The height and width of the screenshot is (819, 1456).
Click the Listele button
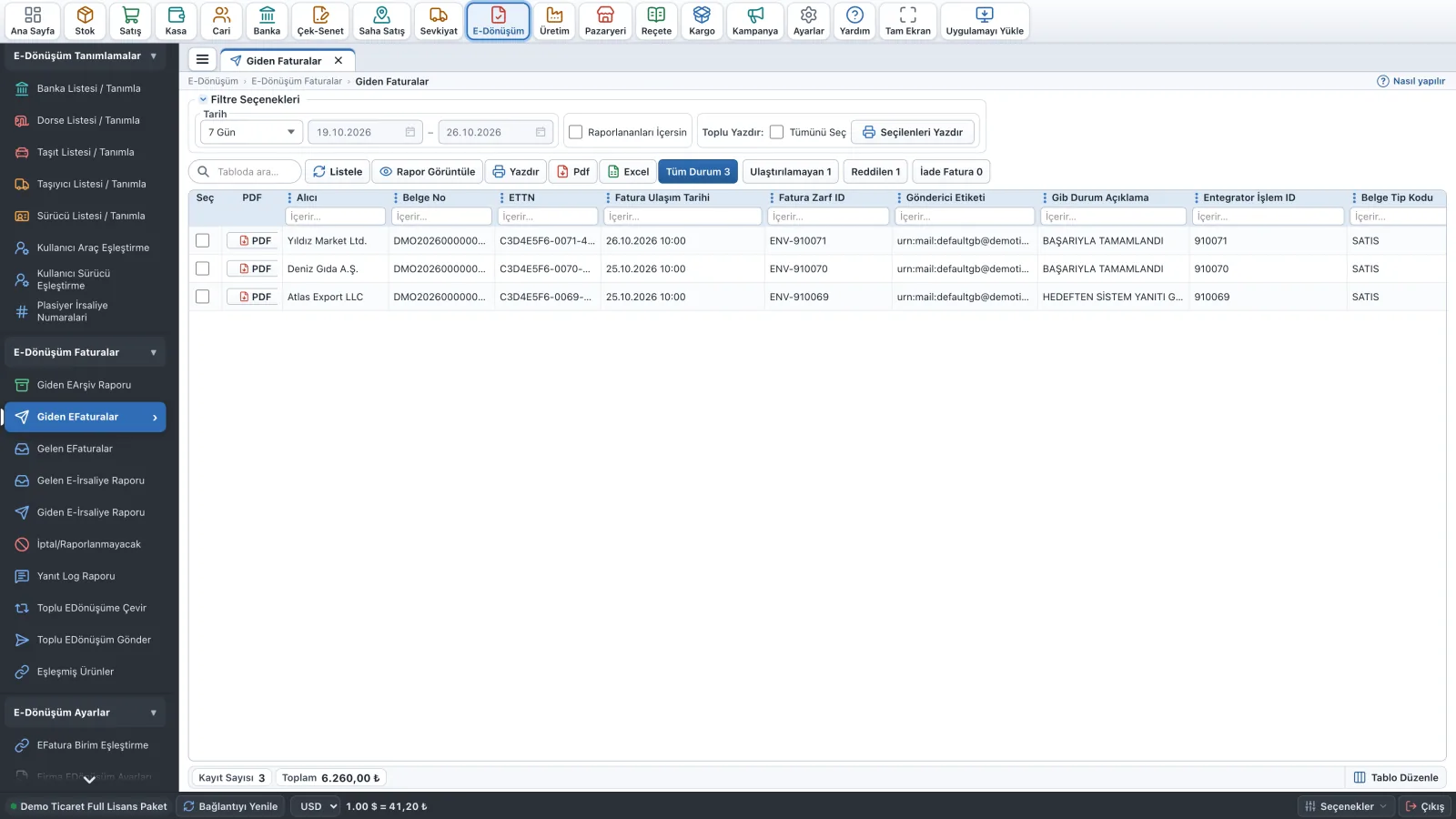pyautogui.click(x=338, y=171)
